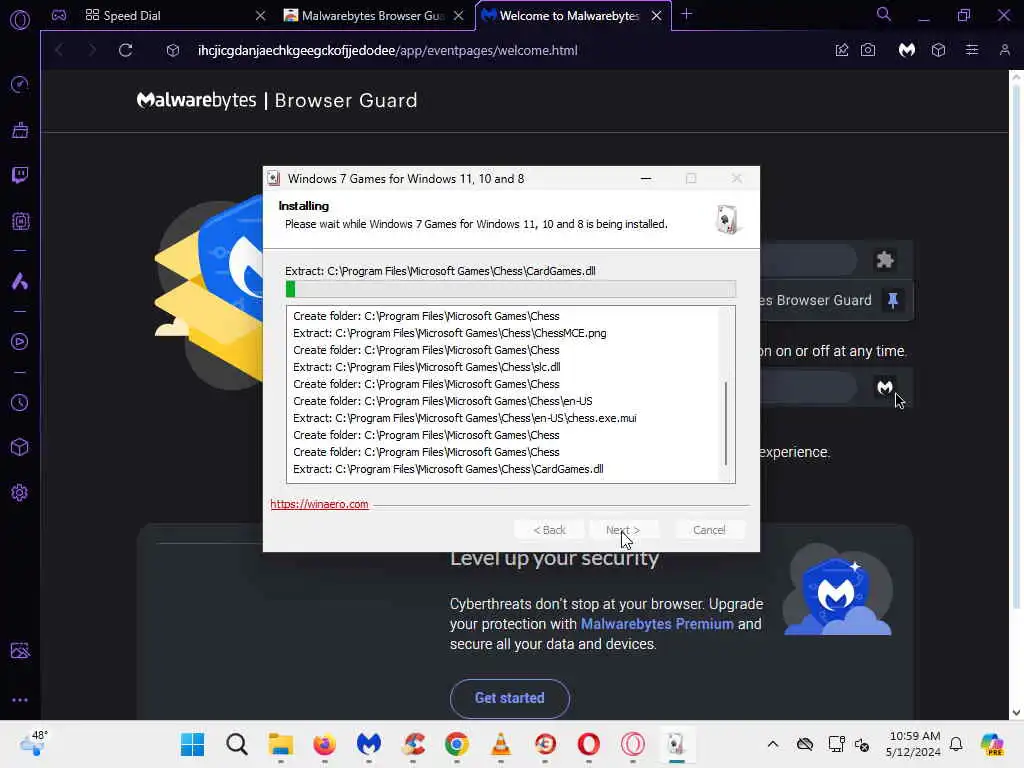
Task: Launch Google Chrome from taskbar
Action: [456, 744]
